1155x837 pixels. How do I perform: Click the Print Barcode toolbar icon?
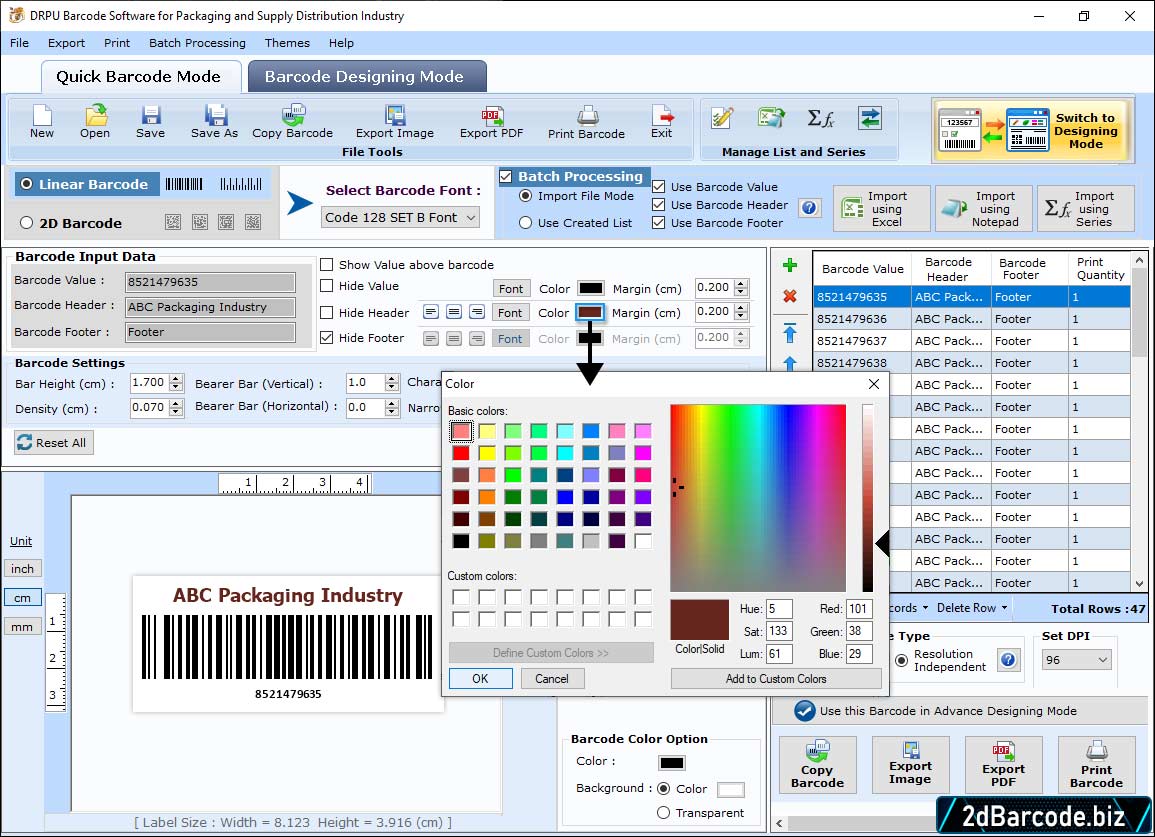coord(586,122)
